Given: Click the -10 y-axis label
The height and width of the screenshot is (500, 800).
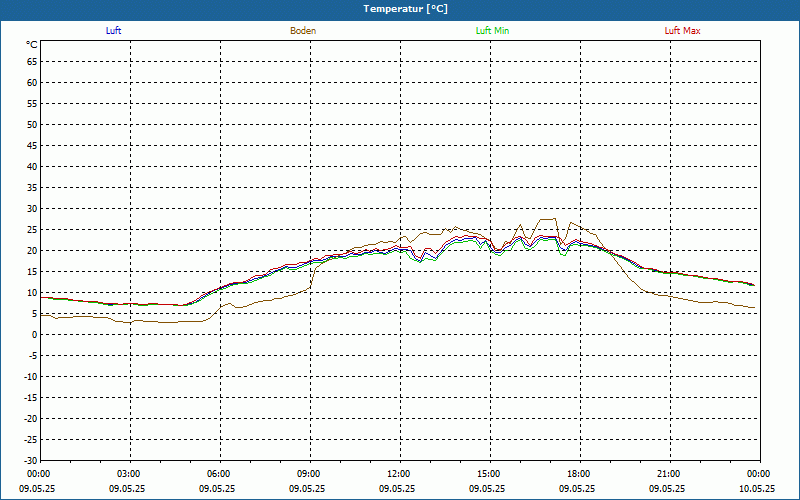Looking at the screenshot, I should [x=31, y=377].
